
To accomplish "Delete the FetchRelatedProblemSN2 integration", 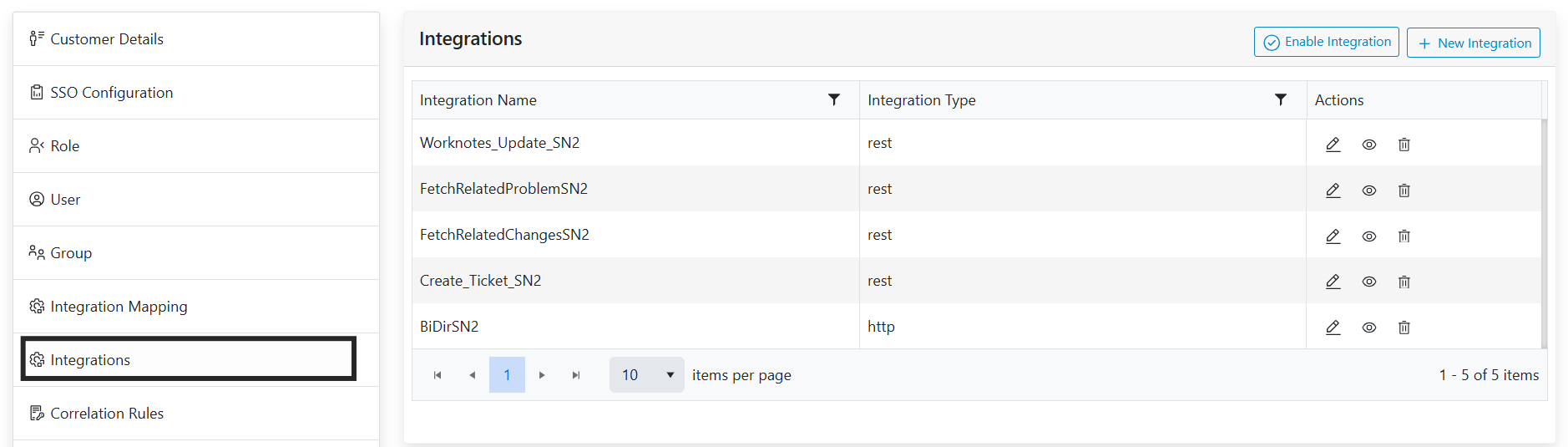I will click(1404, 190).
